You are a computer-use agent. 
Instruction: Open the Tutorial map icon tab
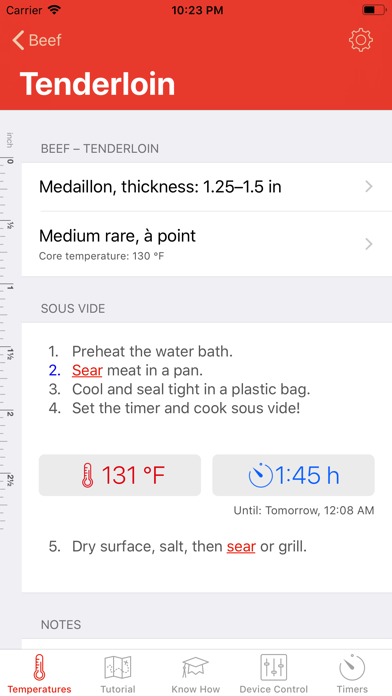coord(118,673)
